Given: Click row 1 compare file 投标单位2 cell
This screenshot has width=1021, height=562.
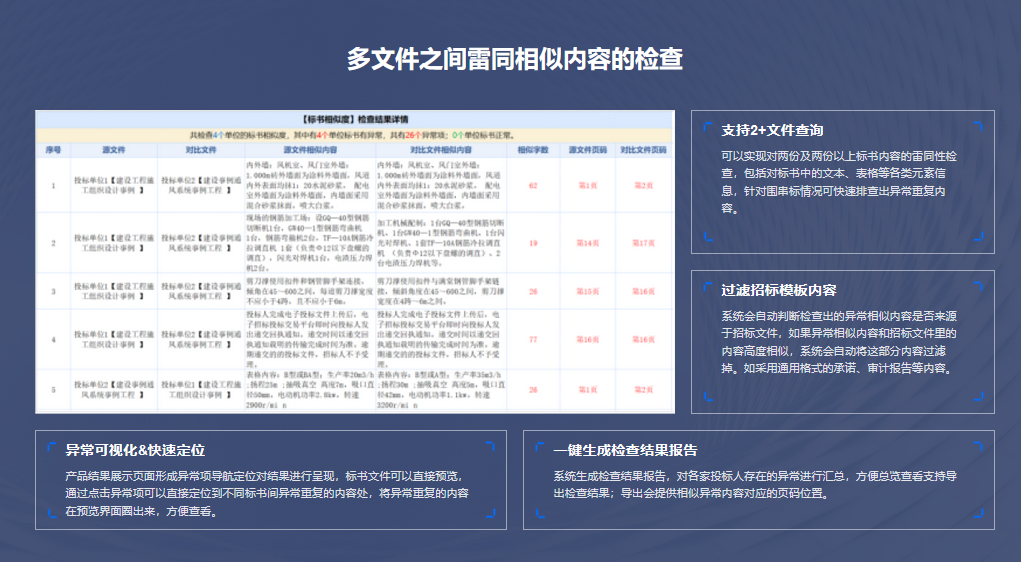Looking at the screenshot, I should [201, 186].
